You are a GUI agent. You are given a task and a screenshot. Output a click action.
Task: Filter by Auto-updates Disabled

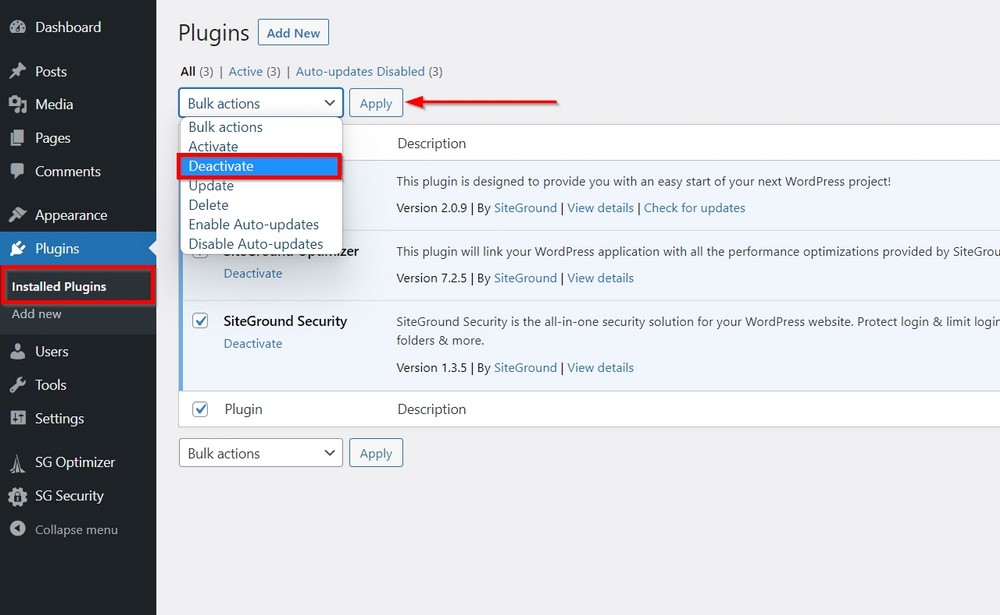click(x=360, y=71)
